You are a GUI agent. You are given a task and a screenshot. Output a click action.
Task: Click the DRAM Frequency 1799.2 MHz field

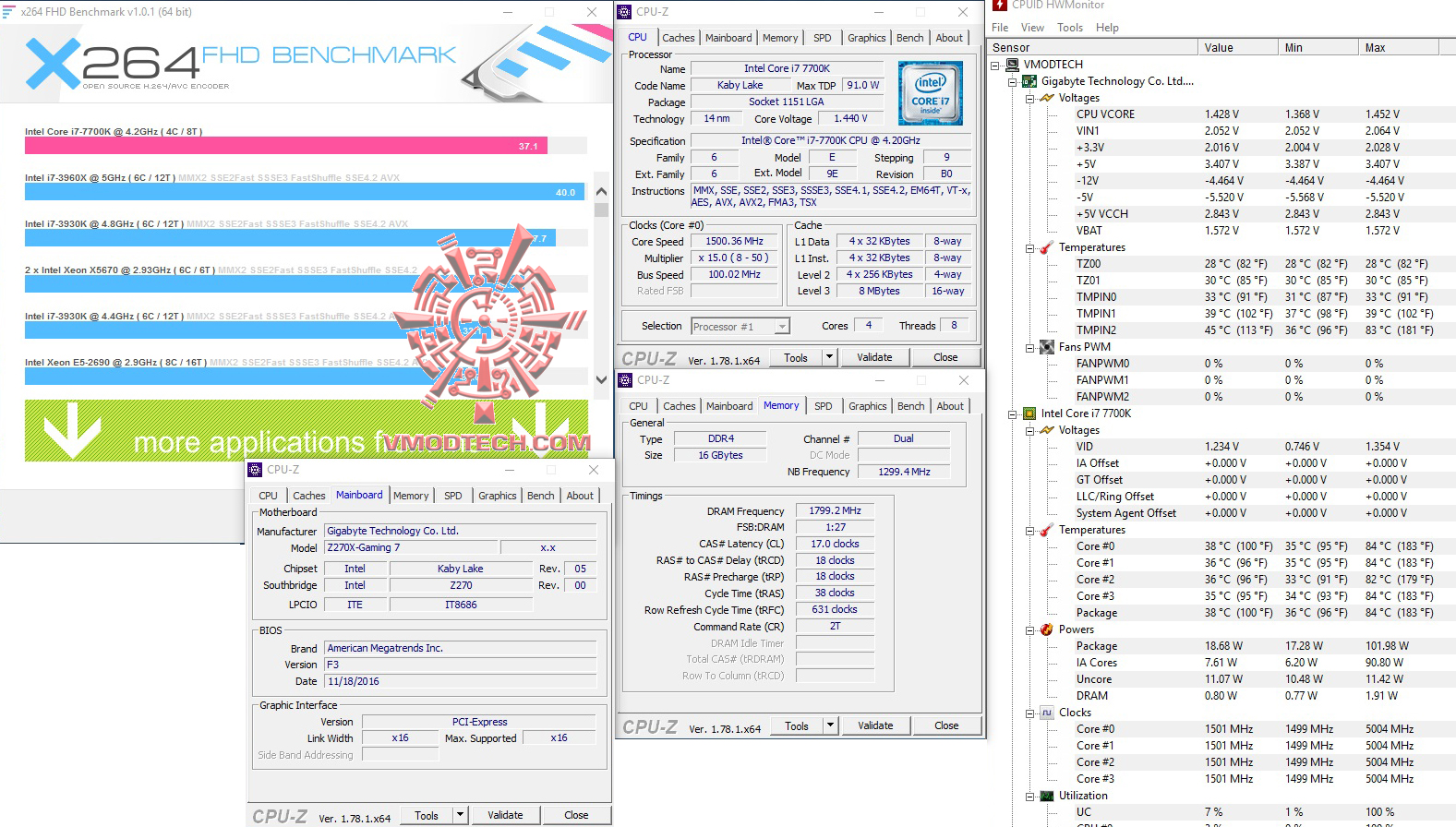(x=835, y=510)
